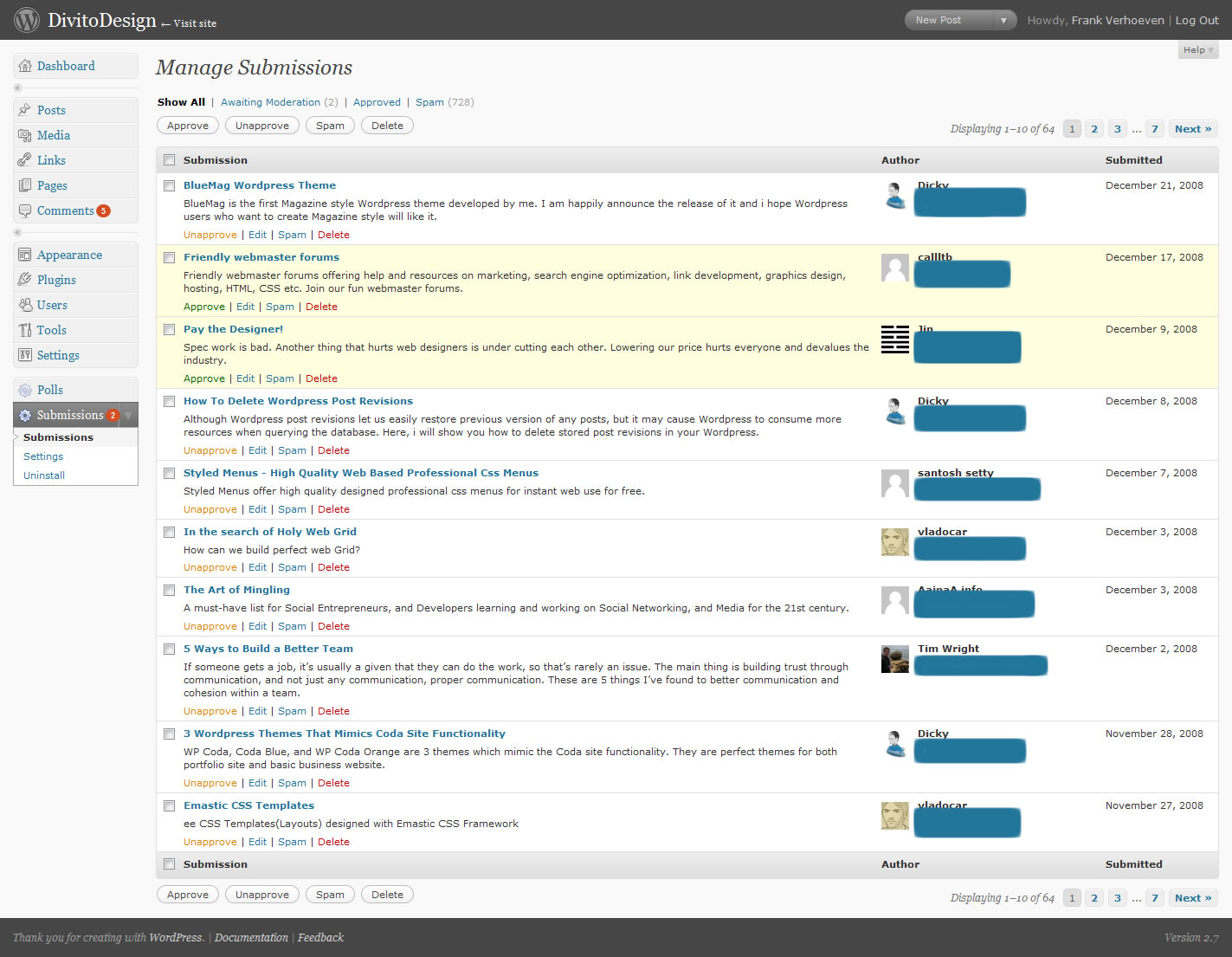Open Settings under Submissions submenu
The height and width of the screenshot is (957, 1232).
click(x=43, y=456)
